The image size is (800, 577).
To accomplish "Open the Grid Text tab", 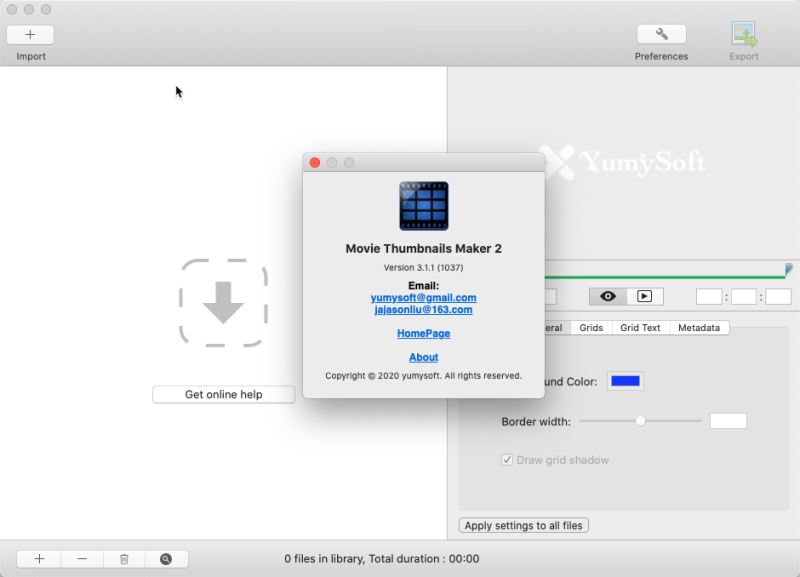I will tap(640, 328).
